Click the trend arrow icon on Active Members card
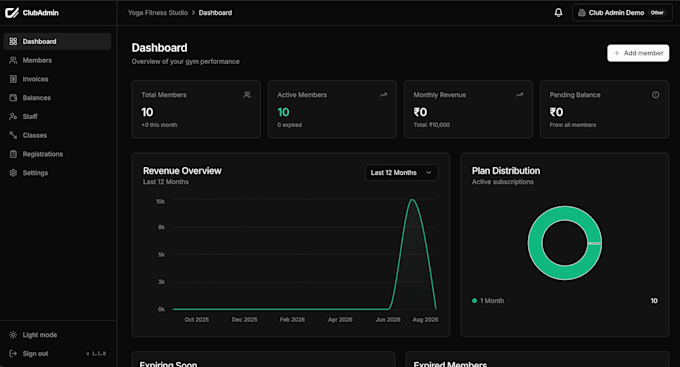Screen dimensions: 680x367 383,95
